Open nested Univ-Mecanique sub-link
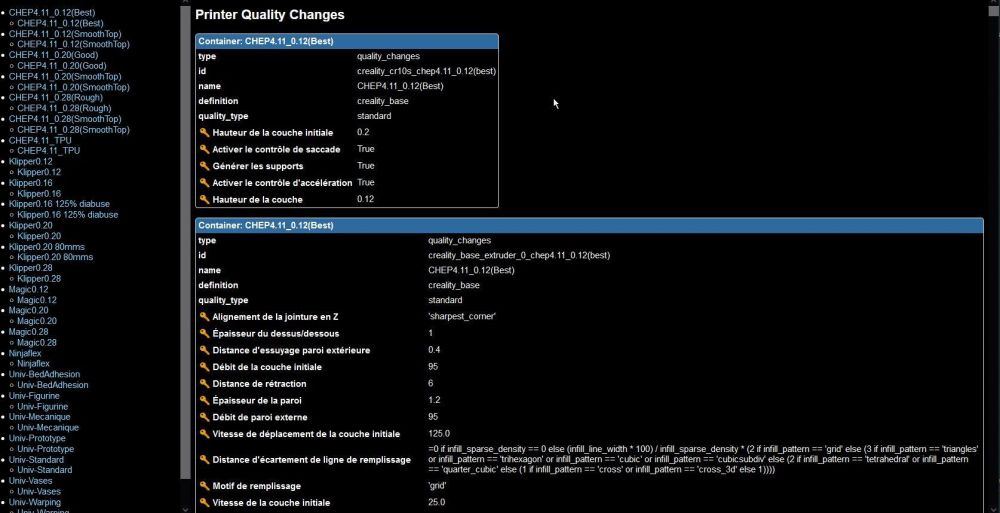The height and width of the screenshot is (513, 1000). click(x=48, y=428)
